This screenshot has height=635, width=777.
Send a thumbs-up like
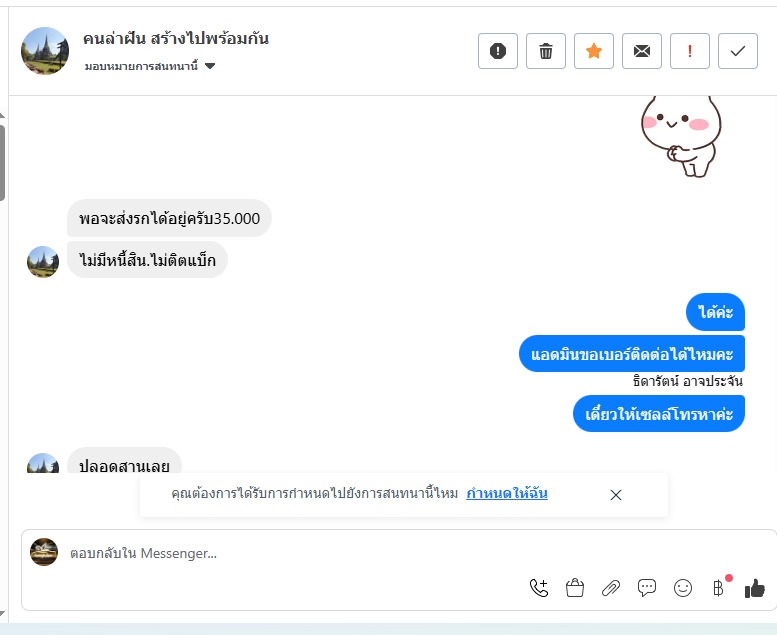pos(755,588)
